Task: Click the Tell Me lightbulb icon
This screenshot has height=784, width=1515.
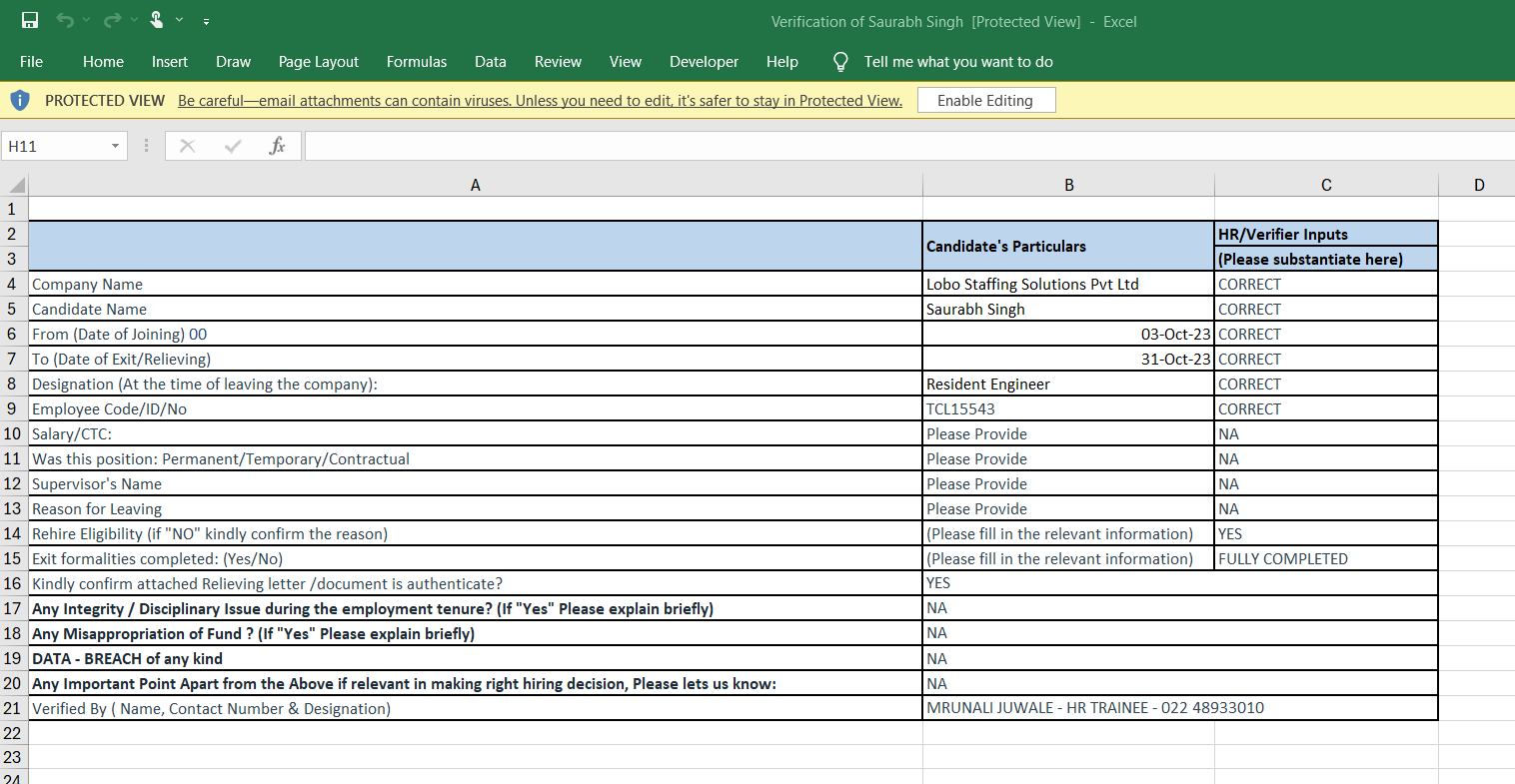Action: [x=840, y=62]
